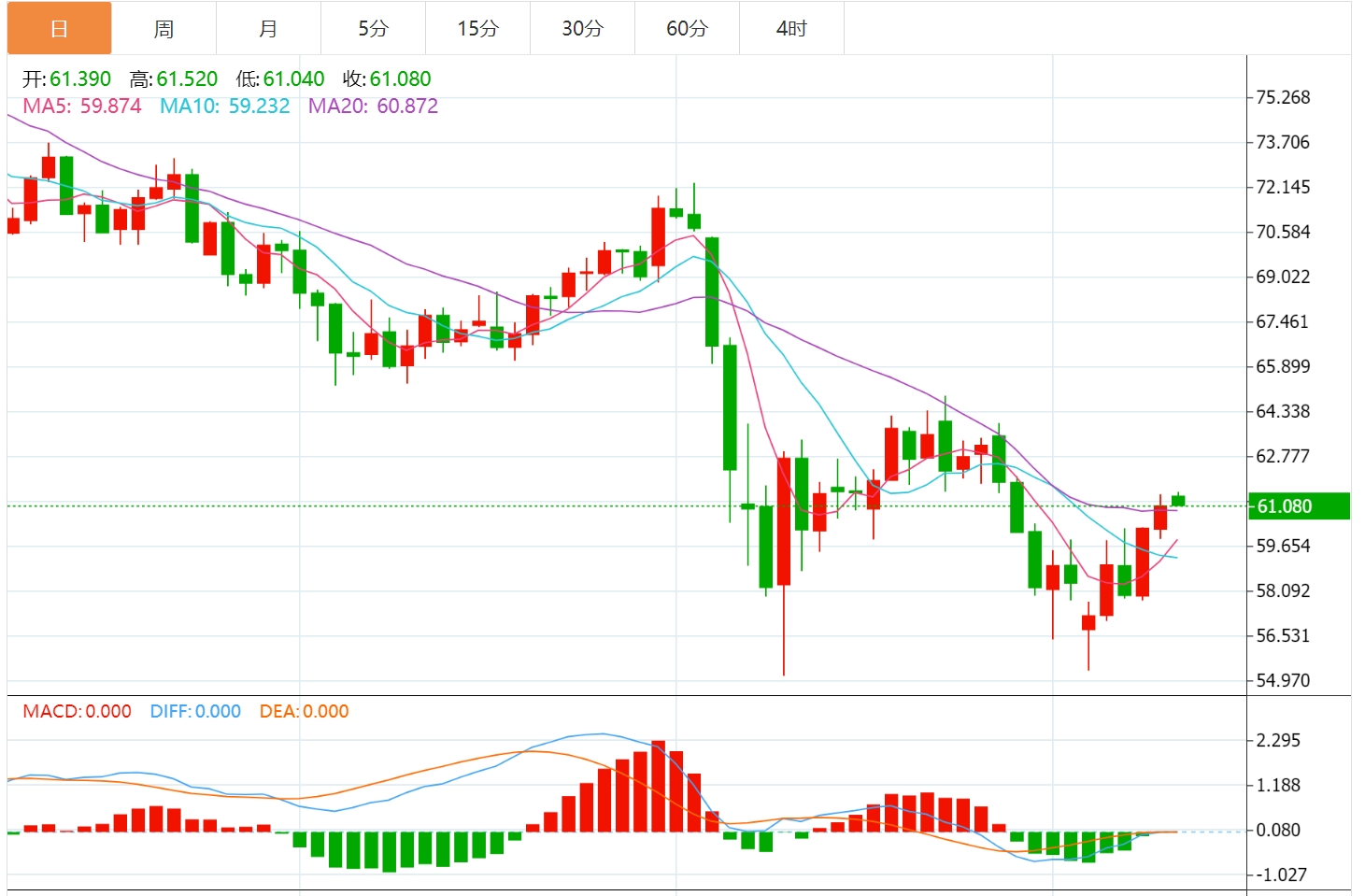1365x896 pixels.
Task: Switch to the 周 weekly tab
Action: pyautogui.click(x=164, y=28)
